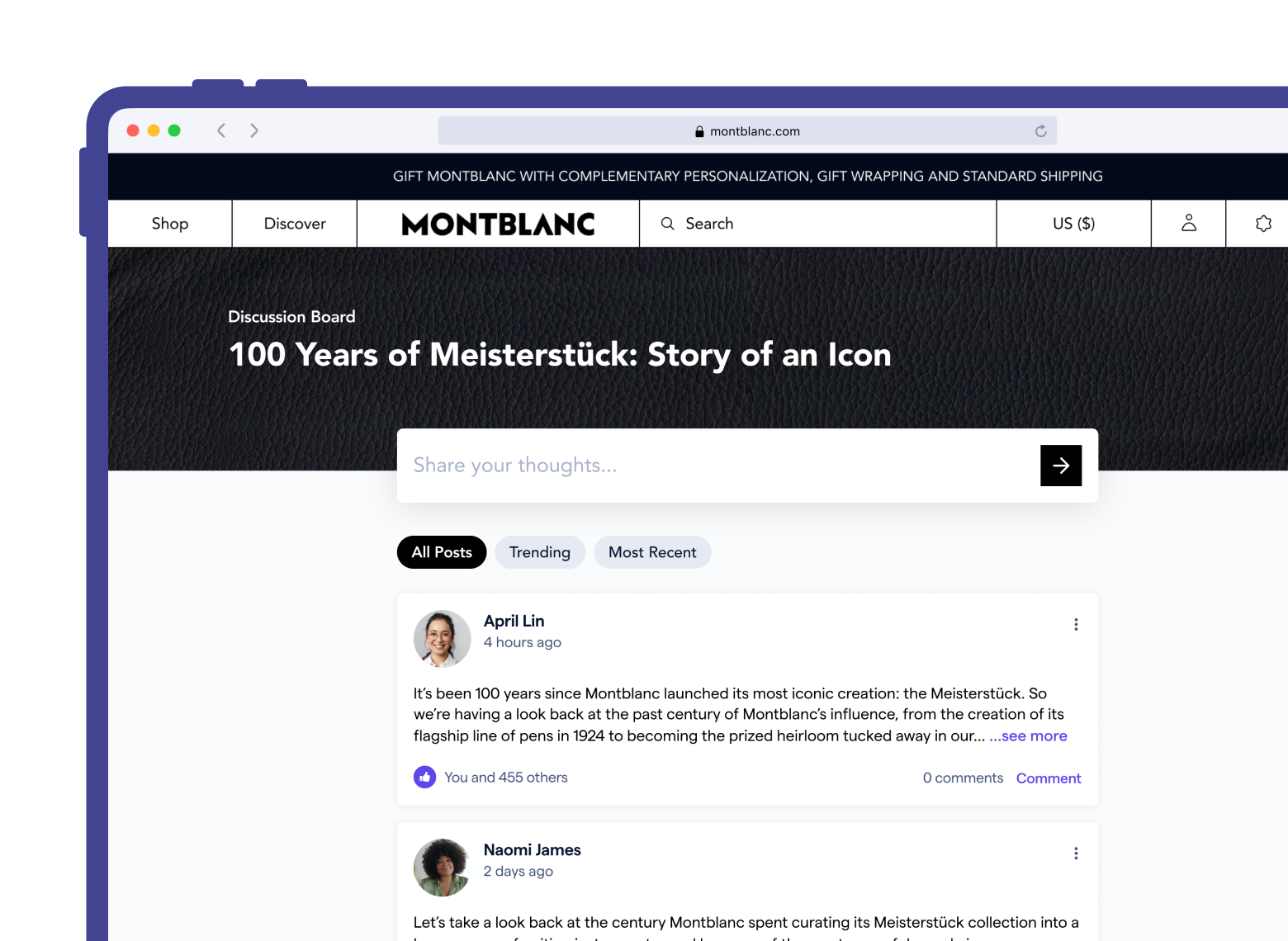Click the Montblanc emblem icon in the header
This screenshot has height=941, width=1288.
(x=1263, y=223)
